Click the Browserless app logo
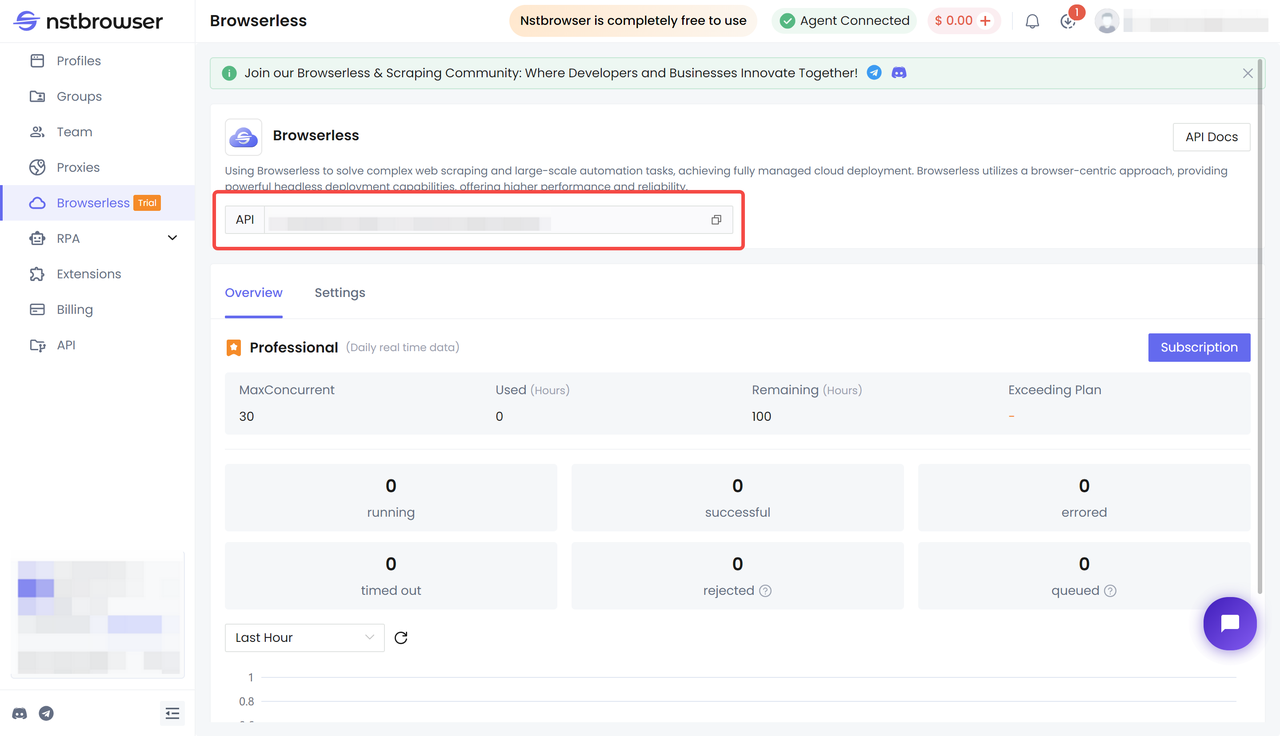The image size is (1280, 736). coord(243,137)
